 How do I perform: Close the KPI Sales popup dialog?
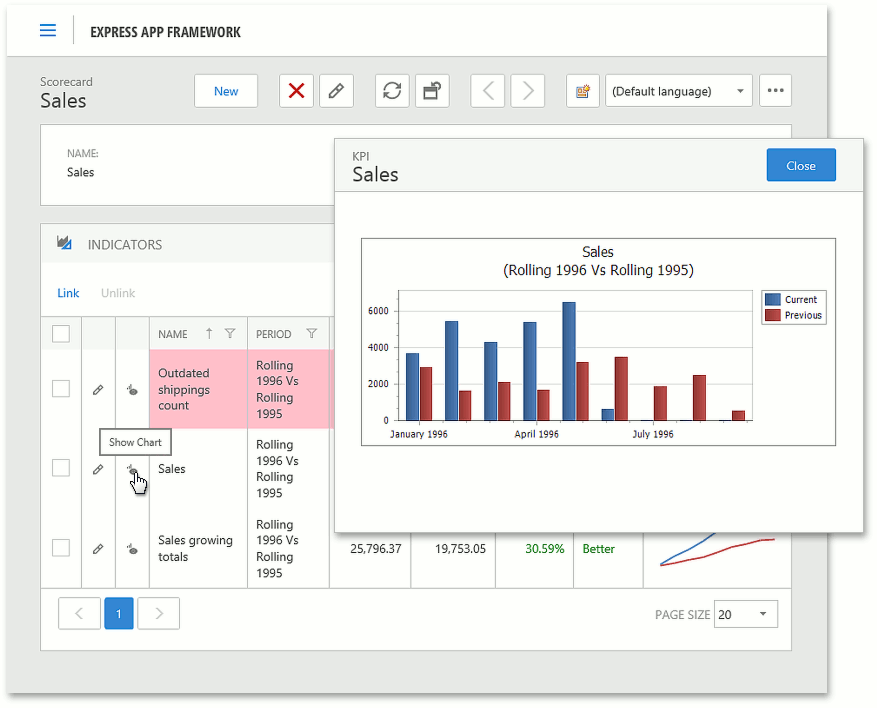(x=800, y=165)
